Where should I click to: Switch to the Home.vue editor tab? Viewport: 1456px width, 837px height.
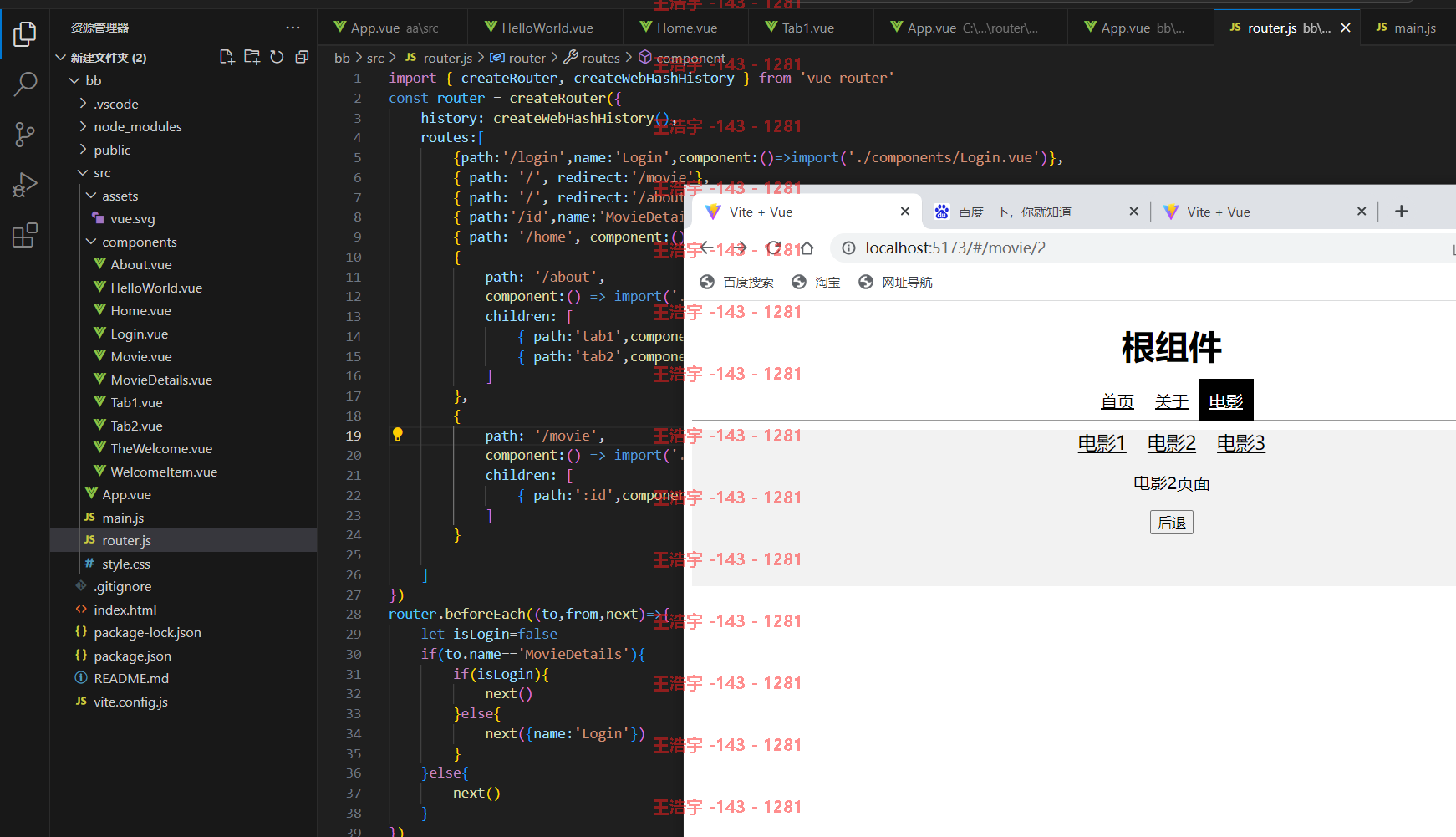point(686,28)
